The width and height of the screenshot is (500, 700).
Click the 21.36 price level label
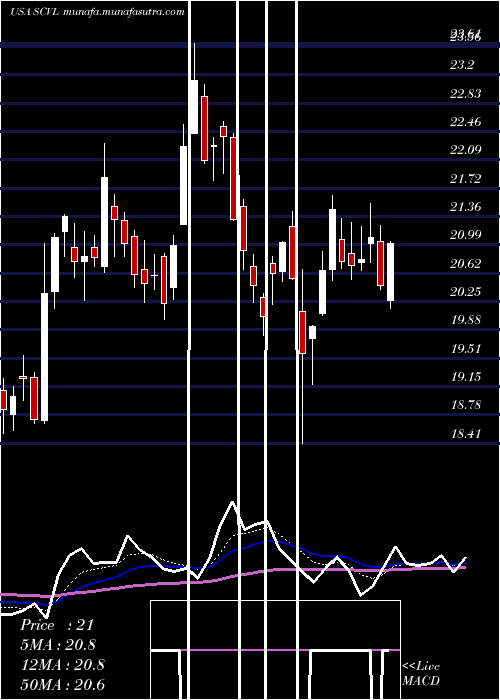click(466, 207)
